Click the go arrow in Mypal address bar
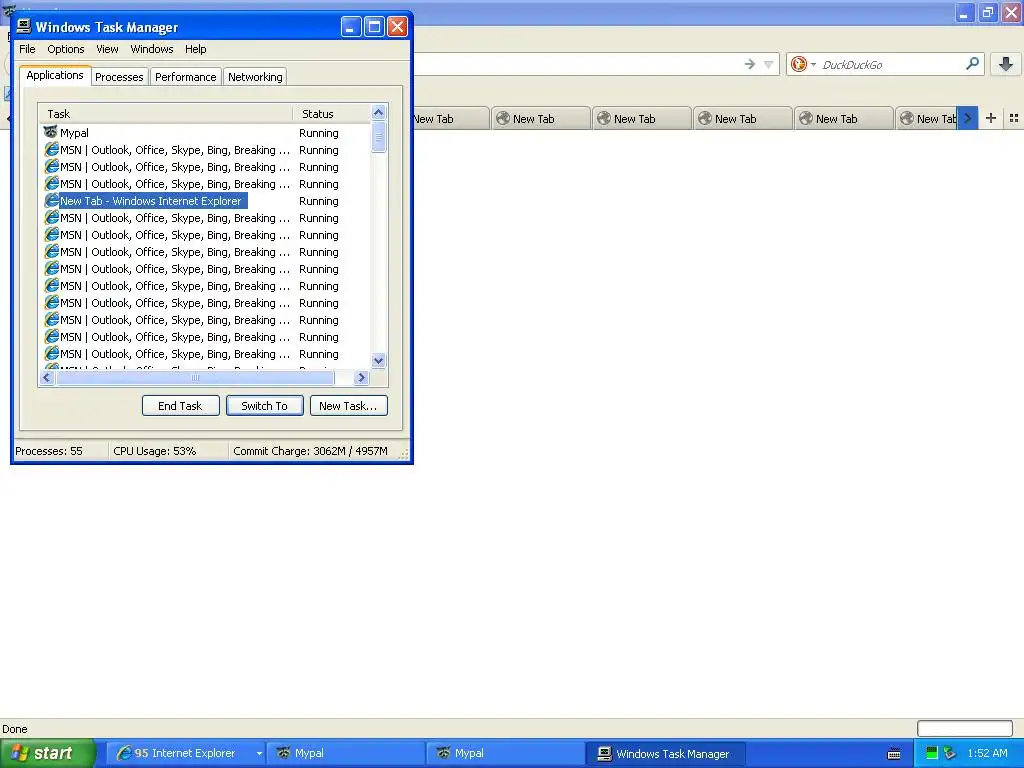The image size is (1024, 768). point(750,64)
